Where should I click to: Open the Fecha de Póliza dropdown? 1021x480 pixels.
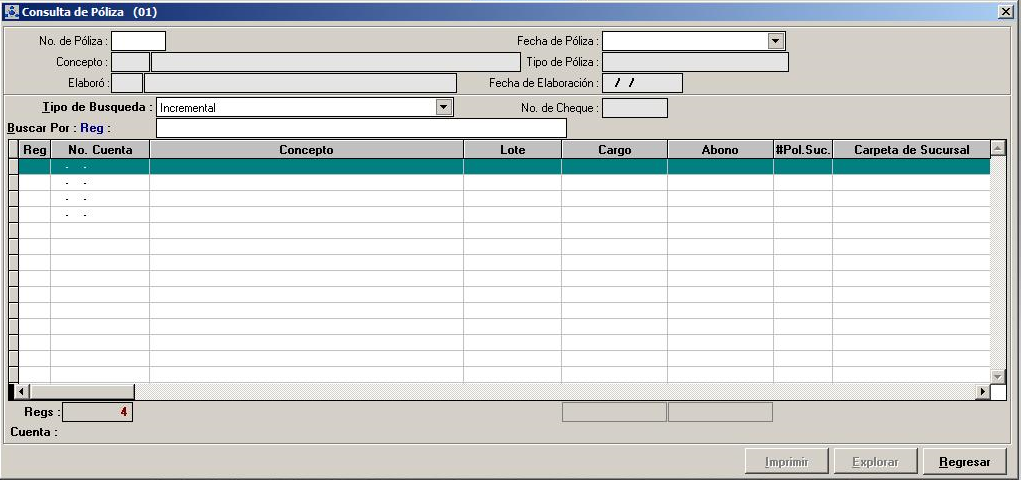click(x=775, y=41)
